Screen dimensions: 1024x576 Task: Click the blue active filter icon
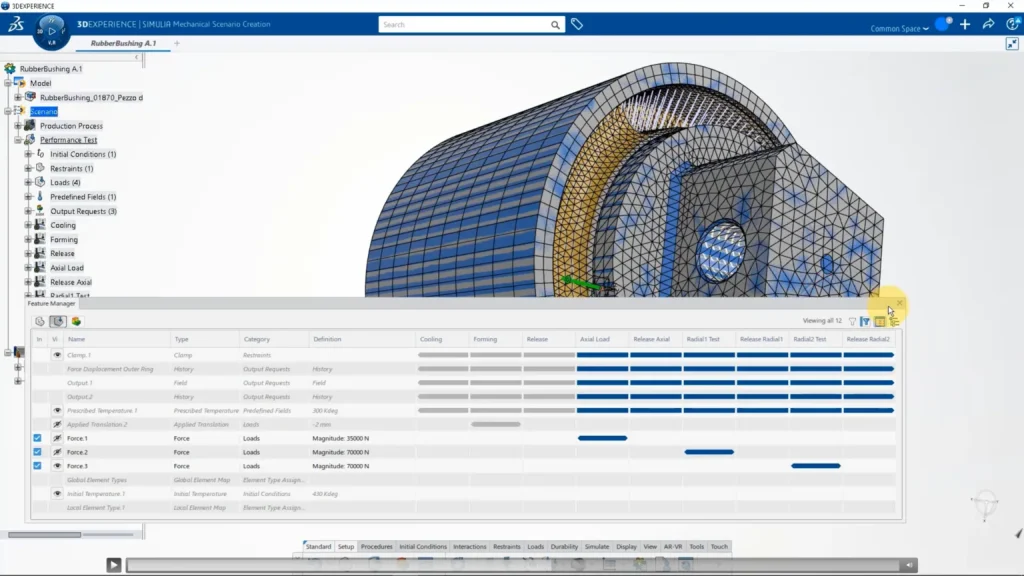pos(865,321)
